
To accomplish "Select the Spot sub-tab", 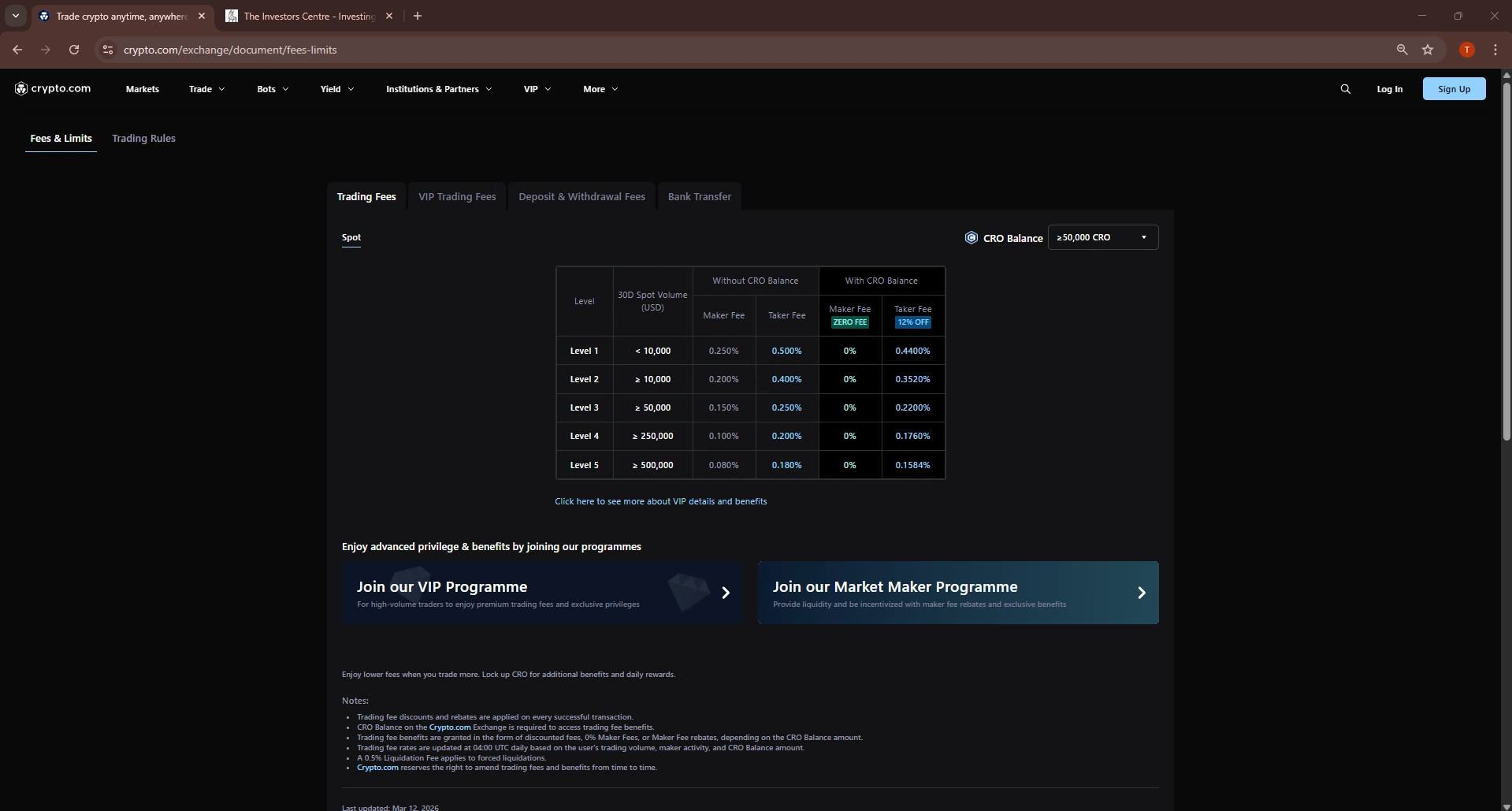I will [351, 237].
